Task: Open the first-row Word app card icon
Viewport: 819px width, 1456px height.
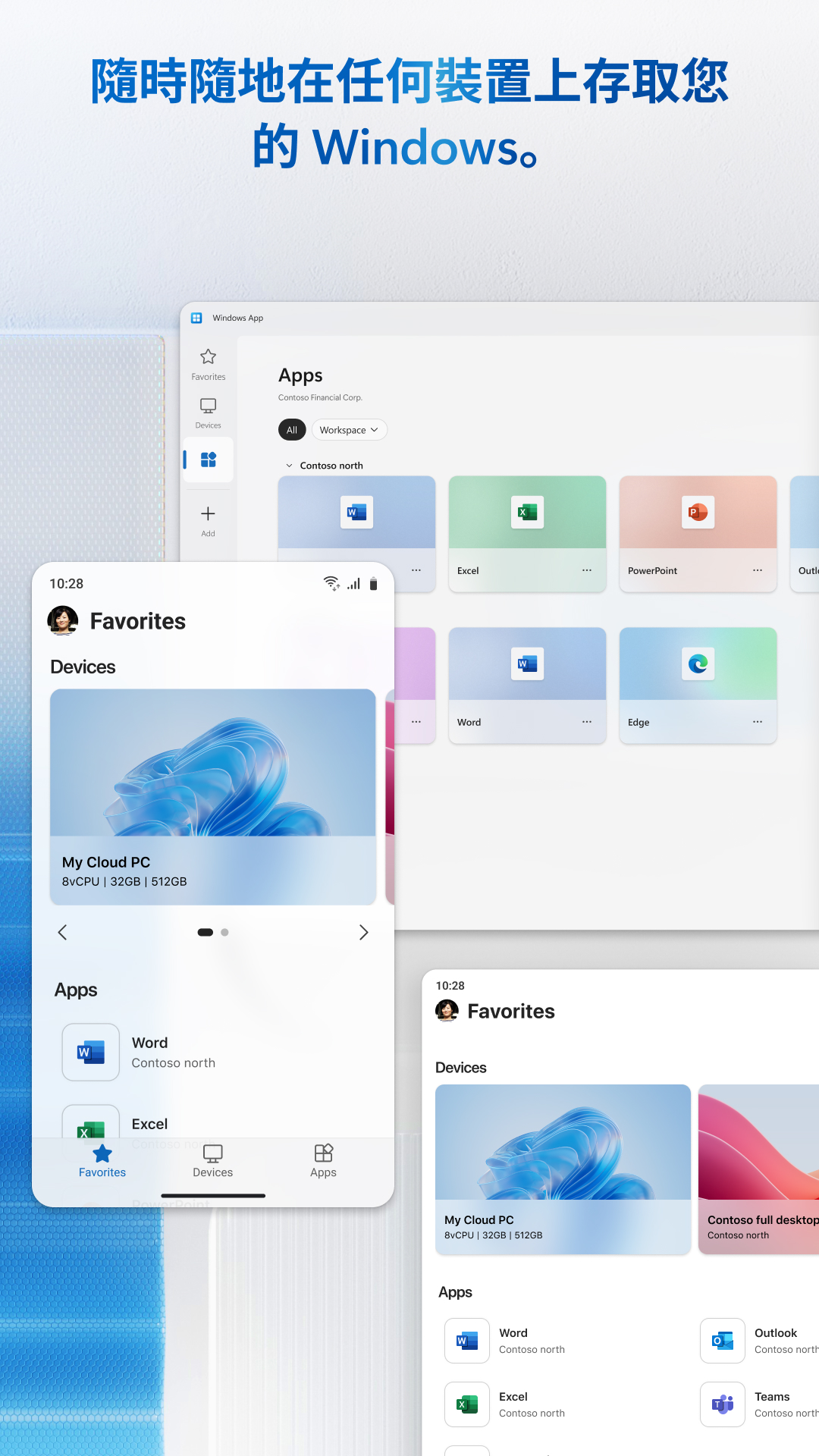Action: (x=356, y=512)
